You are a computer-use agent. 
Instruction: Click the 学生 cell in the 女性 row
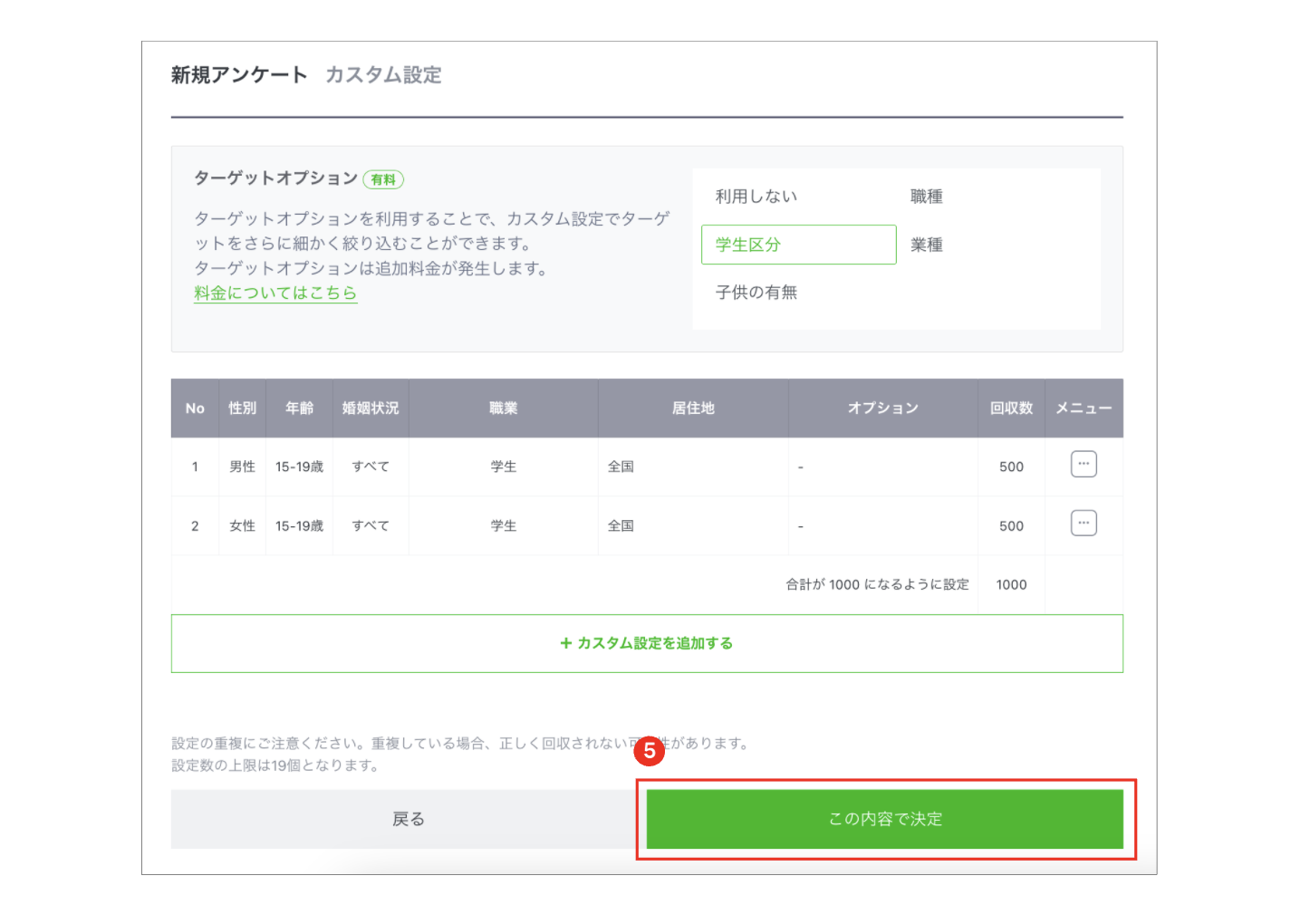click(x=503, y=525)
